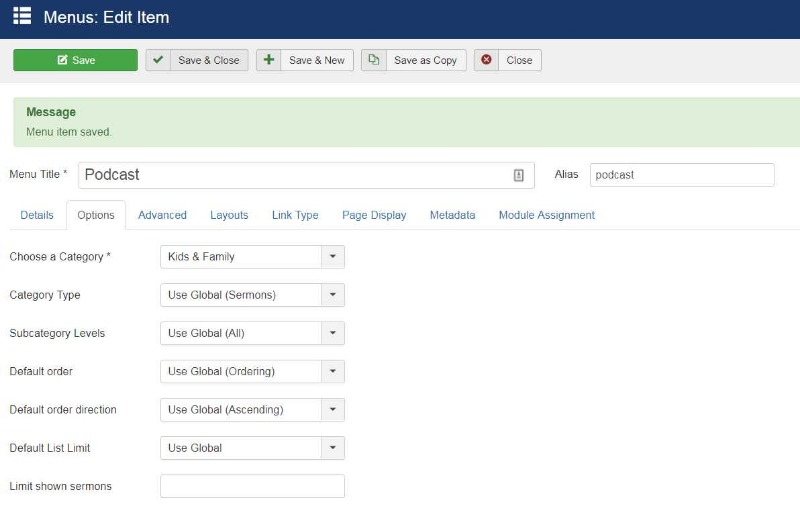
Task: Open the Module Assignment tab
Action: coord(546,215)
